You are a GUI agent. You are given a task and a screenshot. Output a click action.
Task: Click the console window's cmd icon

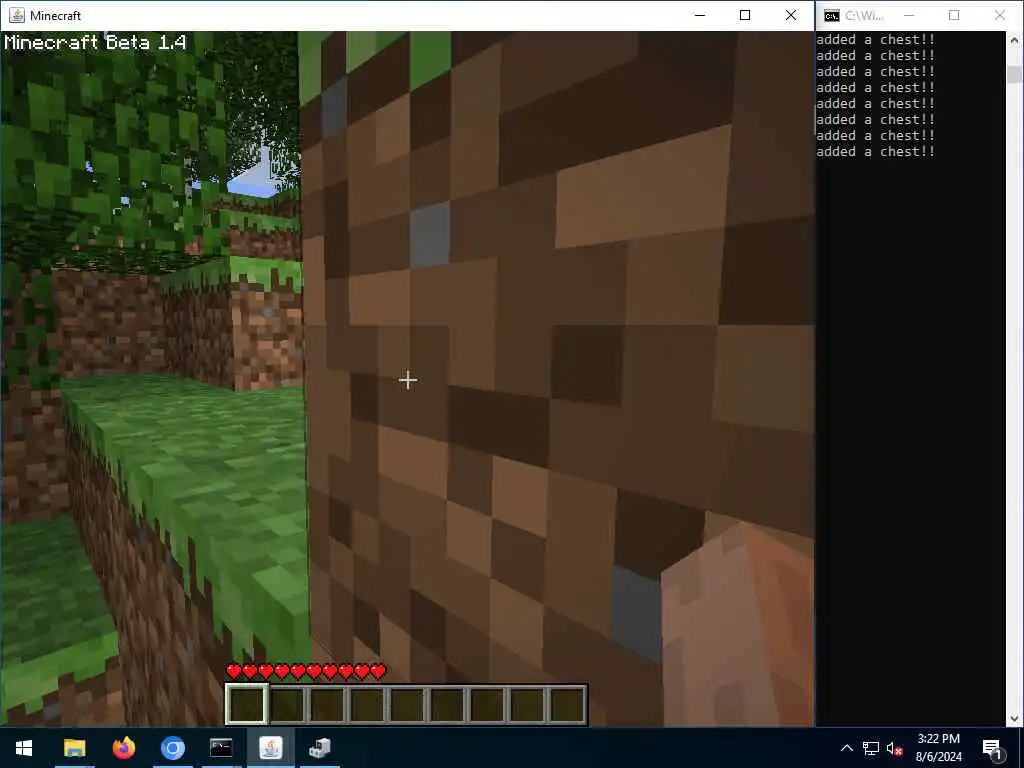[831, 16]
